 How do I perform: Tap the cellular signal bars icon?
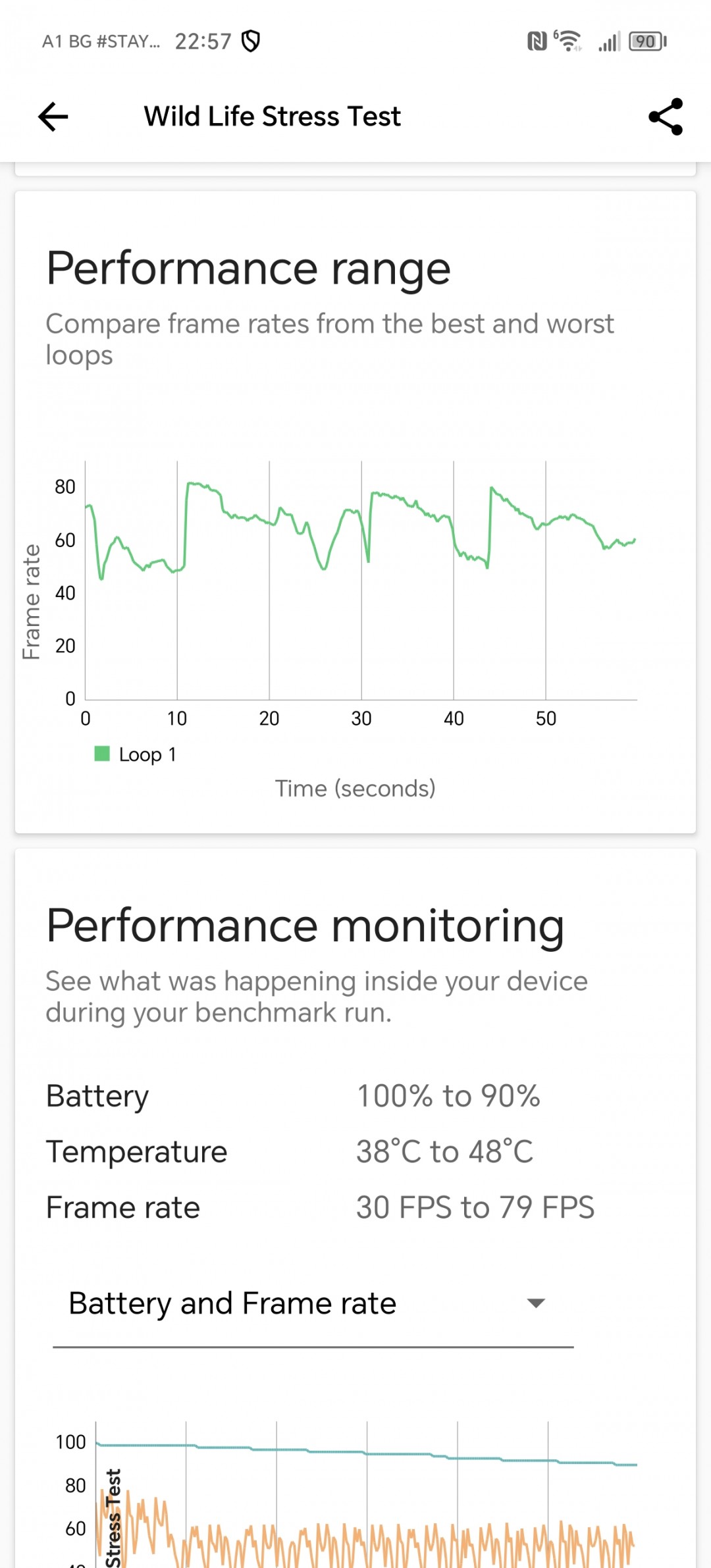(x=610, y=42)
